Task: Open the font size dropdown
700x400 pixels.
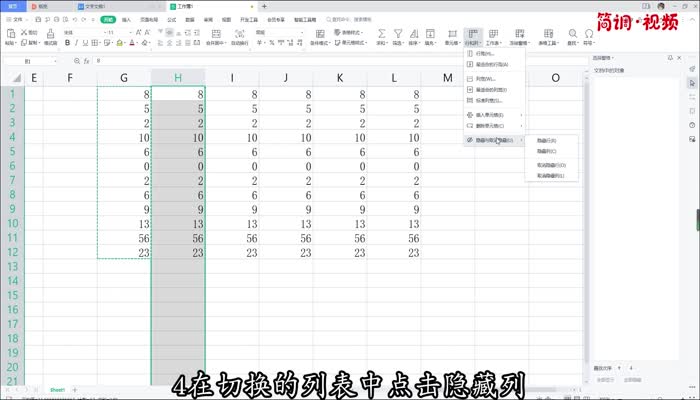Action: coord(123,32)
